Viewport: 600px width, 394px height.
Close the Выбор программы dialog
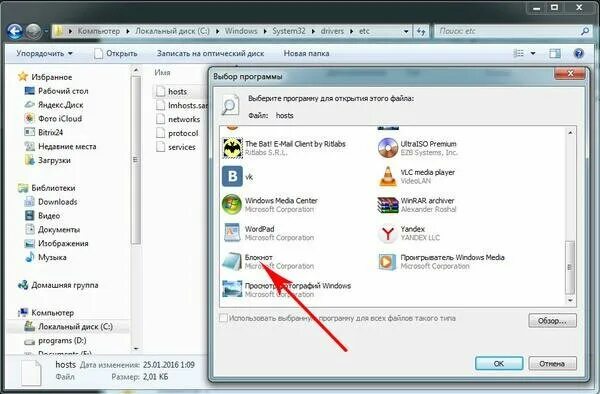(570, 73)
